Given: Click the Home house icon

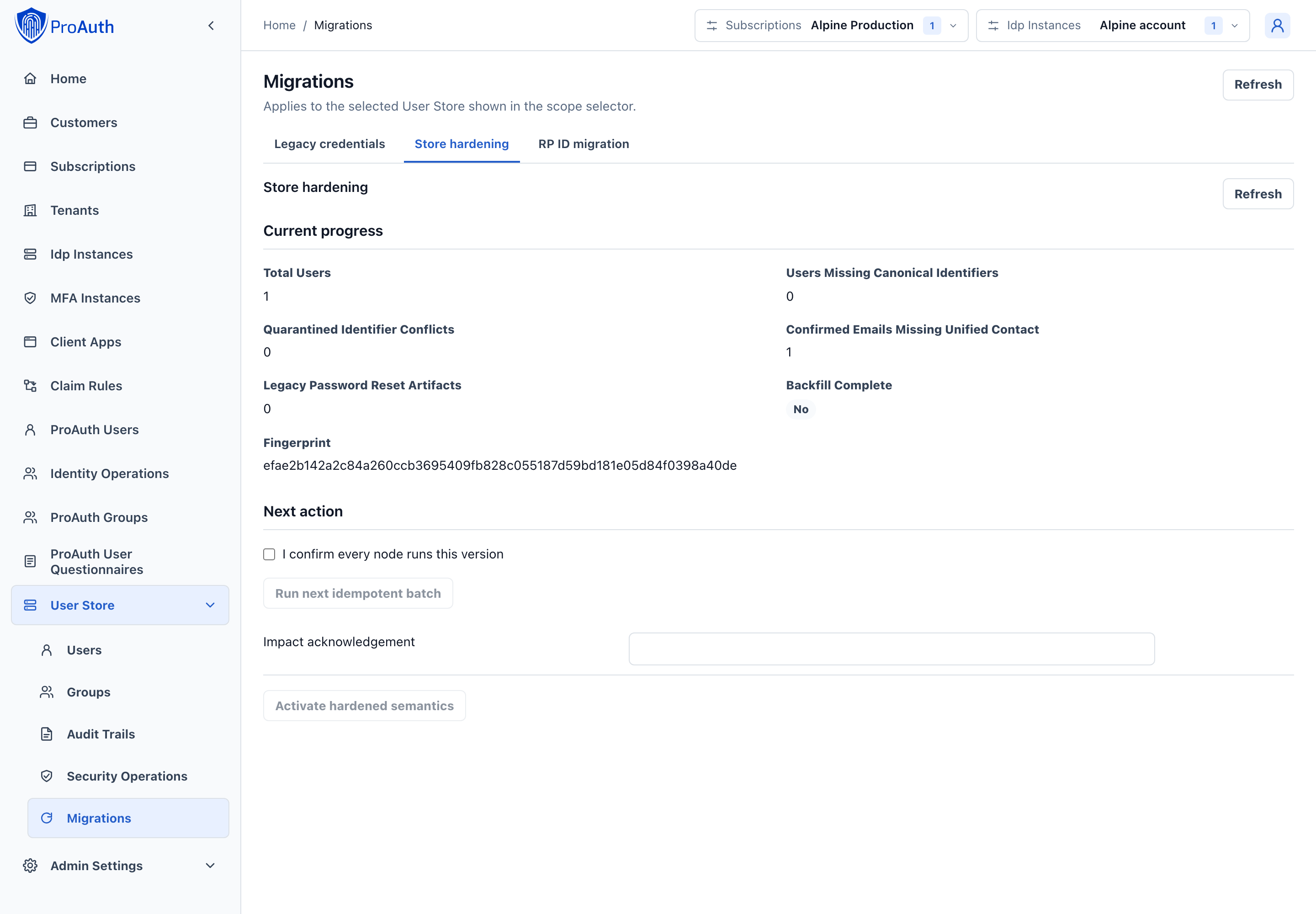Looking at the screenshot, I should [x=30, y=79].
